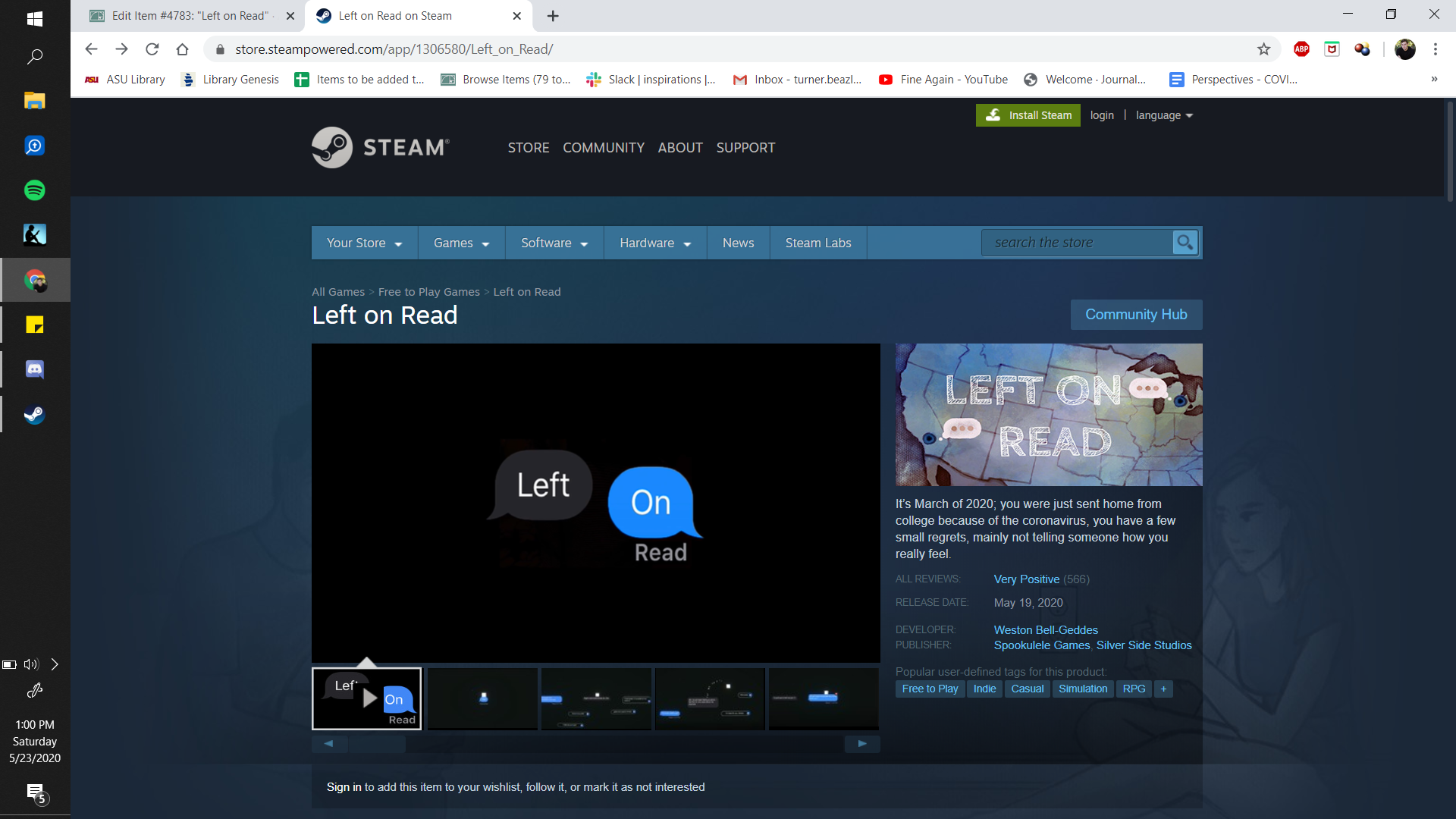Screen dimensions: 1456x819
Task: Open the language dropdown
Action: coord(1164,115)
